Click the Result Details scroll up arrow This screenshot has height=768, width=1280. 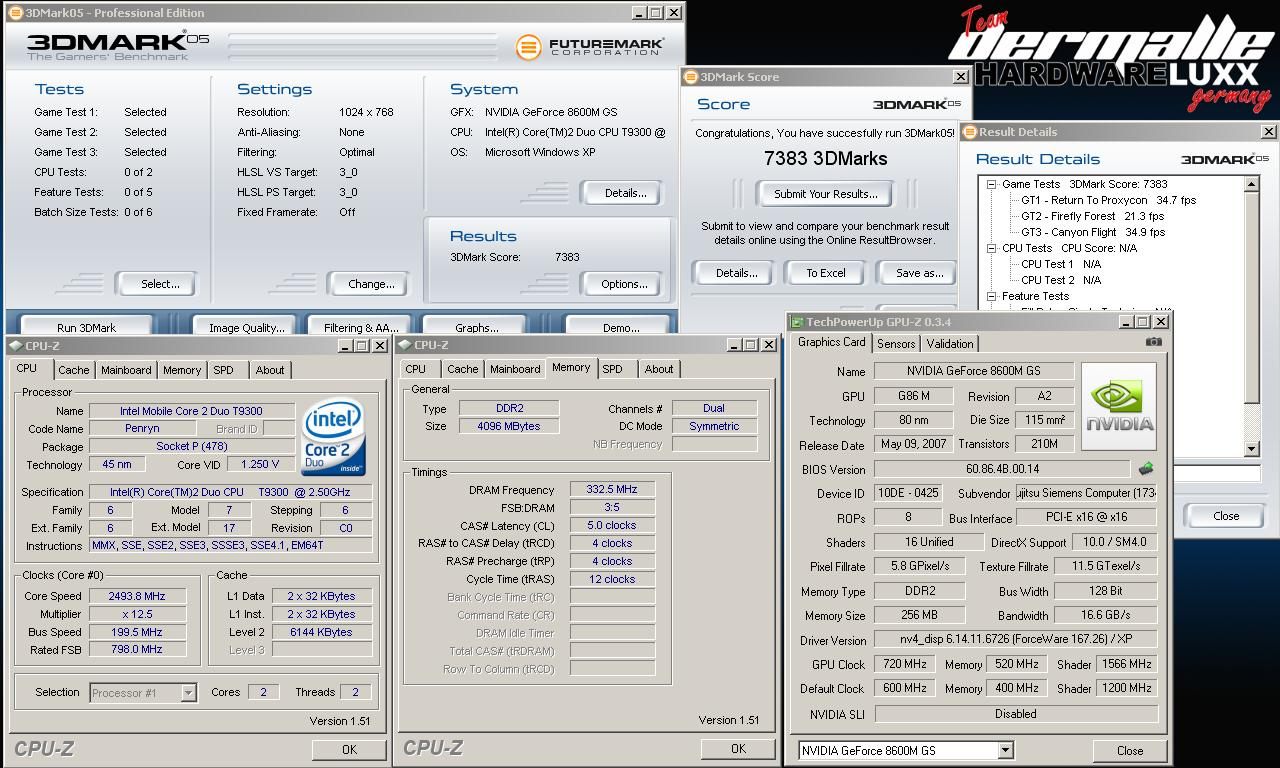tap(1252, 184)
